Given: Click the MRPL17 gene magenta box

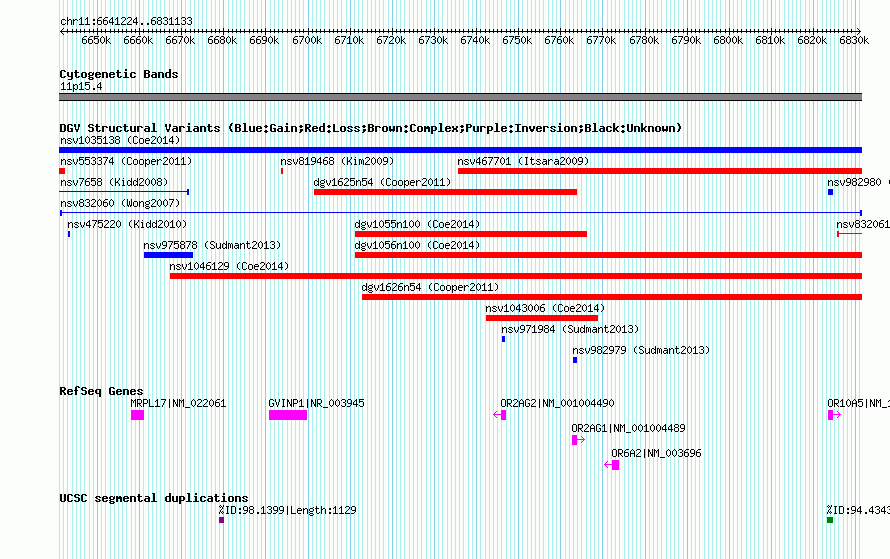Looking at the screenshot, I should [137, 415].
